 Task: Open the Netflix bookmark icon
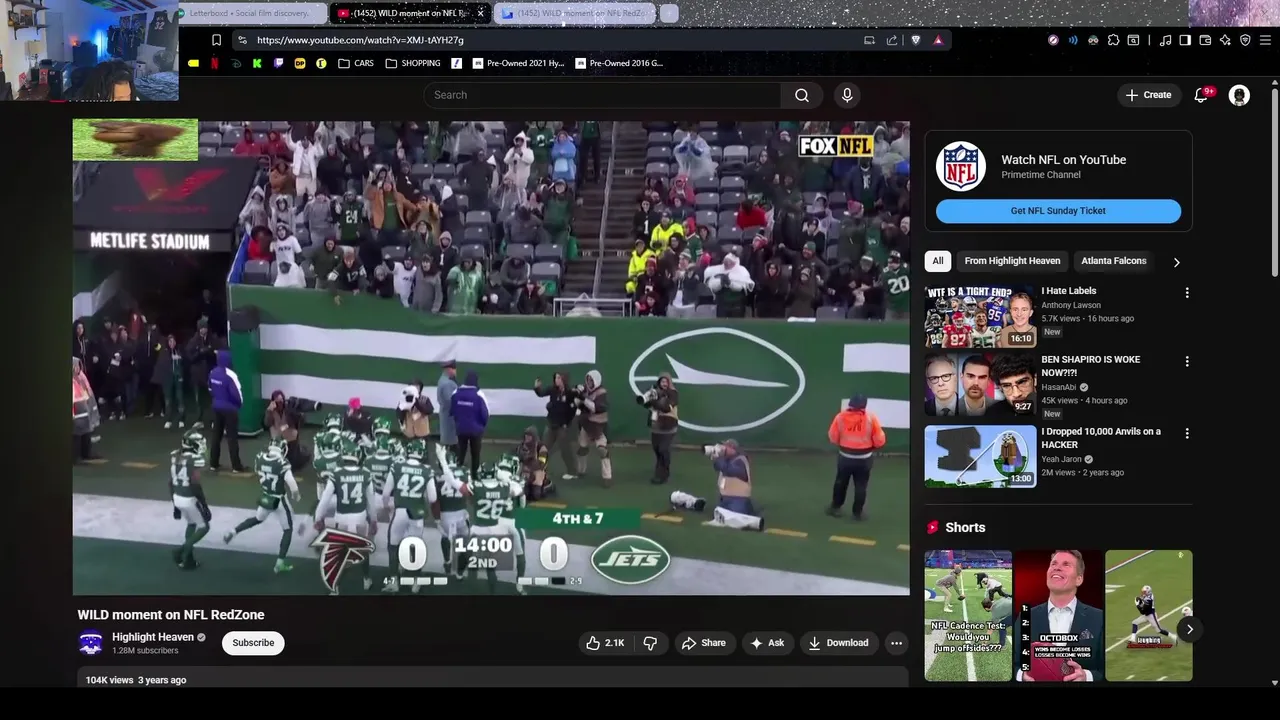pyautogui.click(x=214, y=63)
